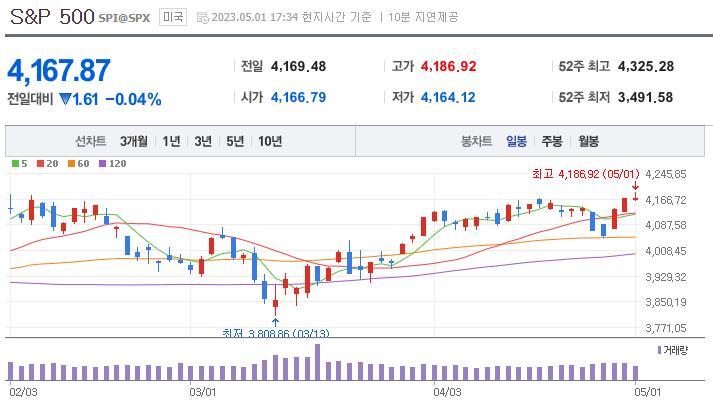The height and width of the screenshot is (408, 713).
Task: Switch to 월봉 monthly candle chart
Action: click(x=588, y=141)
